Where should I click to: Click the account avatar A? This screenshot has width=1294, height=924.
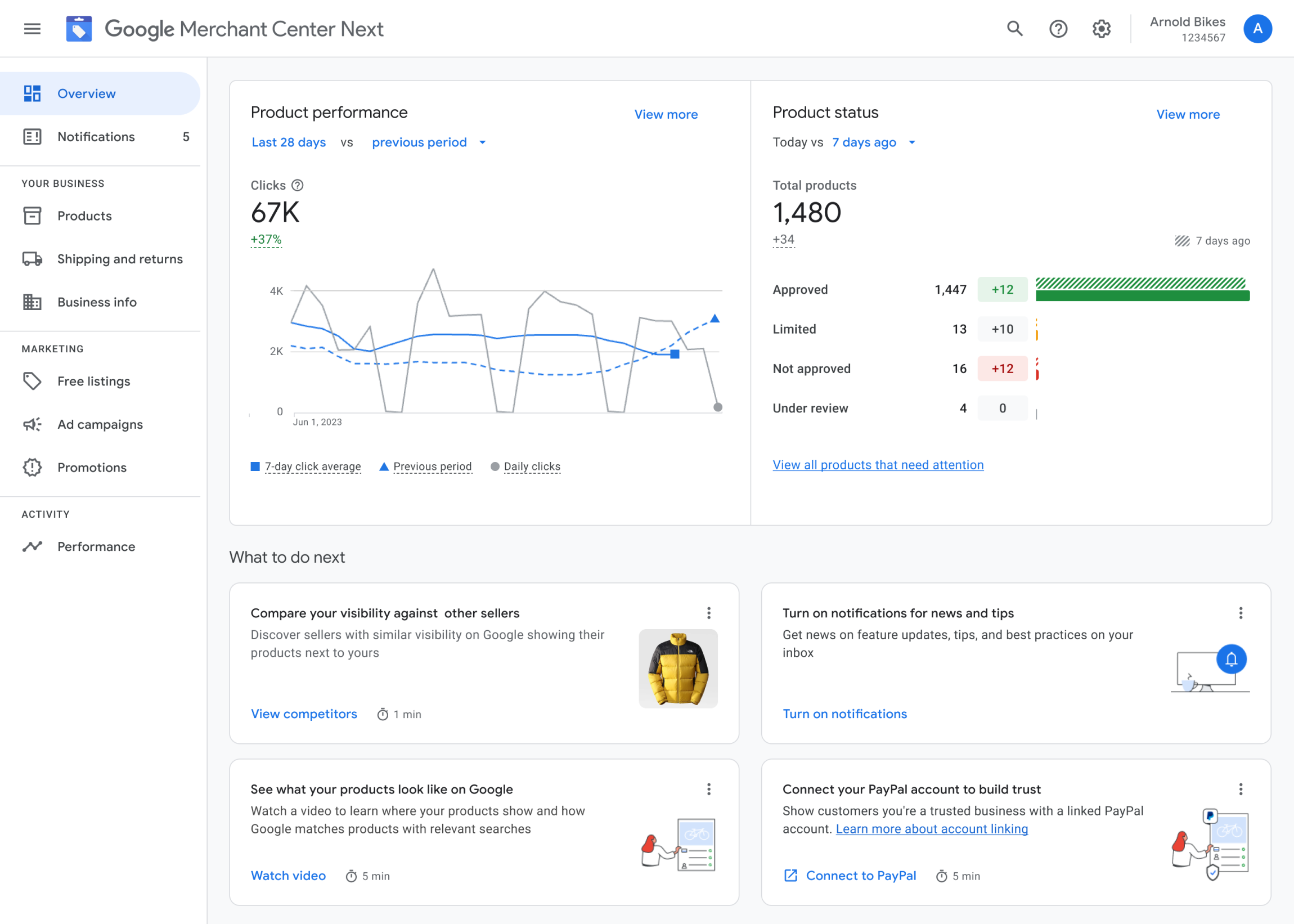click(1257, 29)
